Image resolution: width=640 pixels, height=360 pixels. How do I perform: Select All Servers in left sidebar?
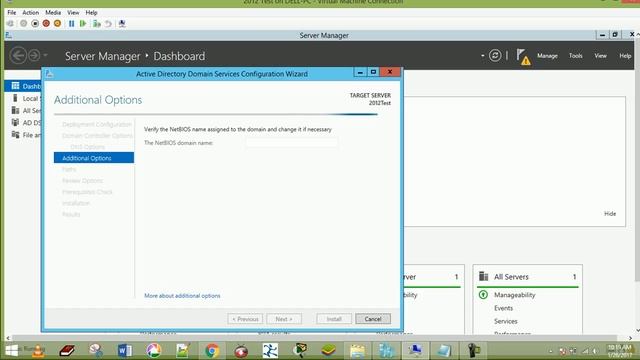point(27,111)
